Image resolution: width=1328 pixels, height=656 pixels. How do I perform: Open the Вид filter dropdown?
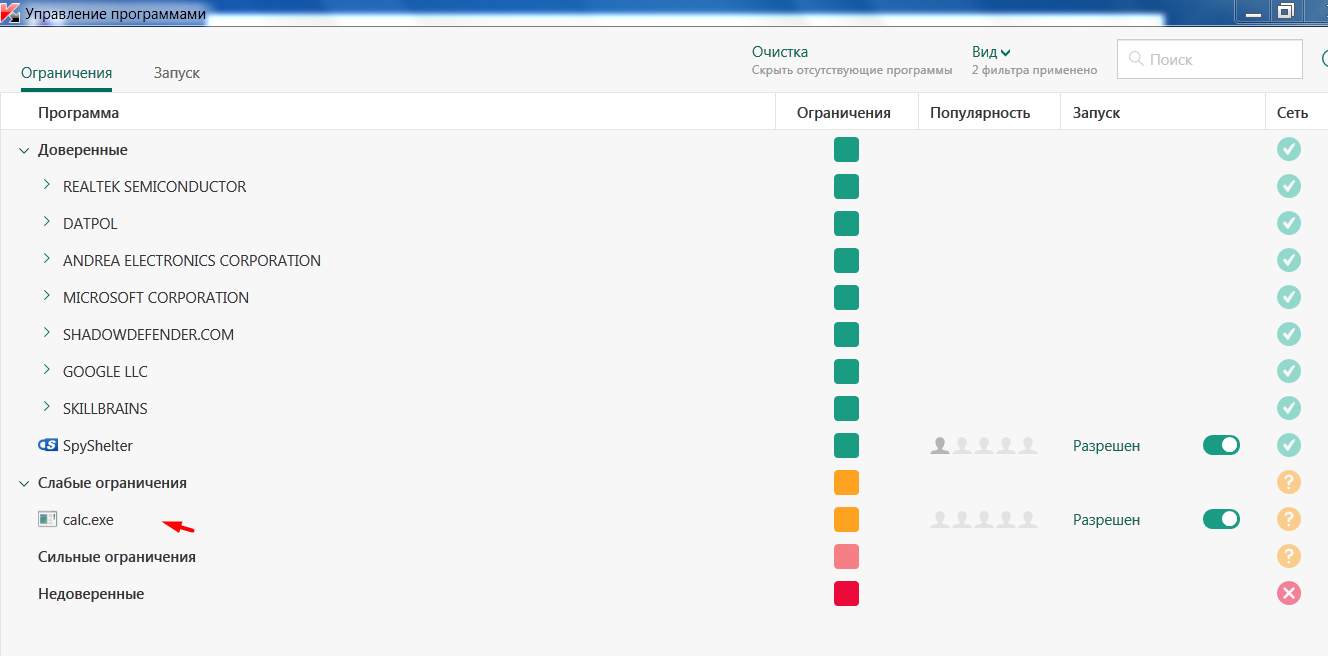click(991, 52)
